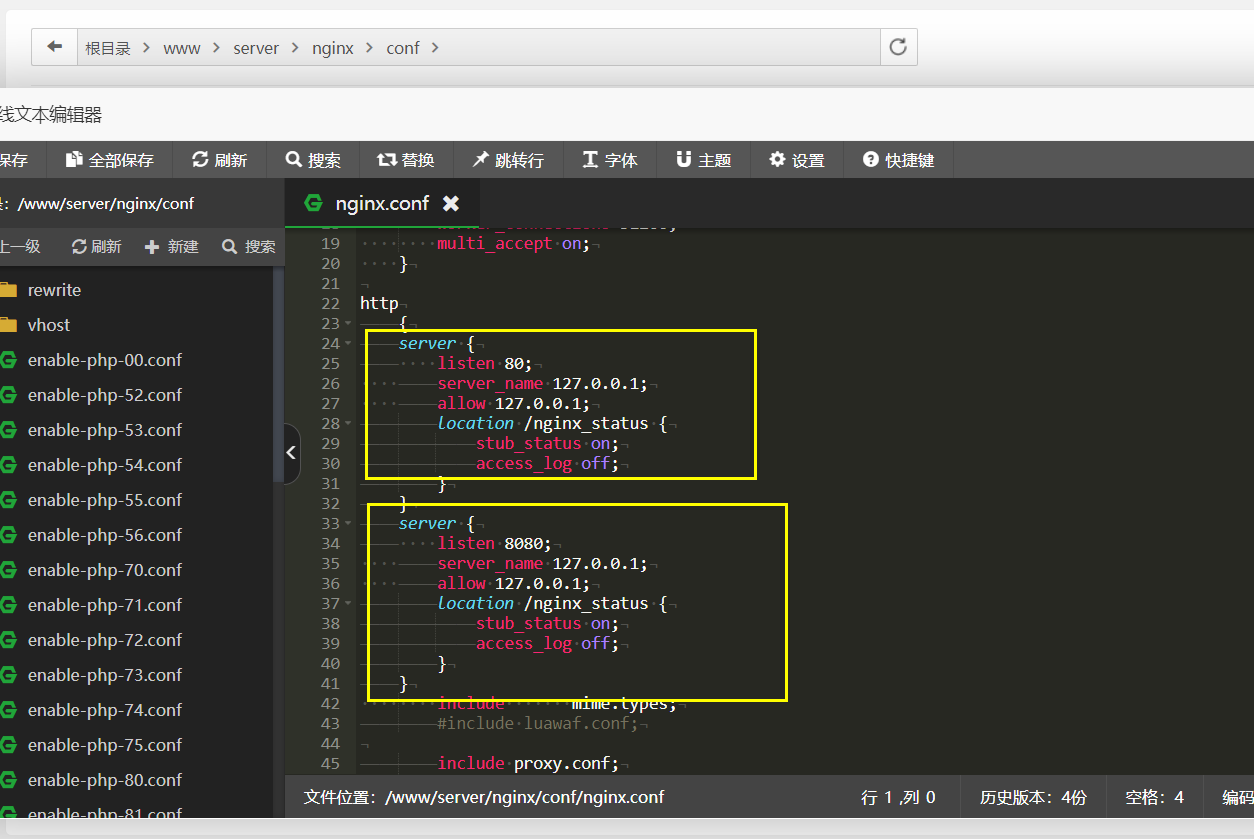Navigate to conf in the breadcrumb

403,48
